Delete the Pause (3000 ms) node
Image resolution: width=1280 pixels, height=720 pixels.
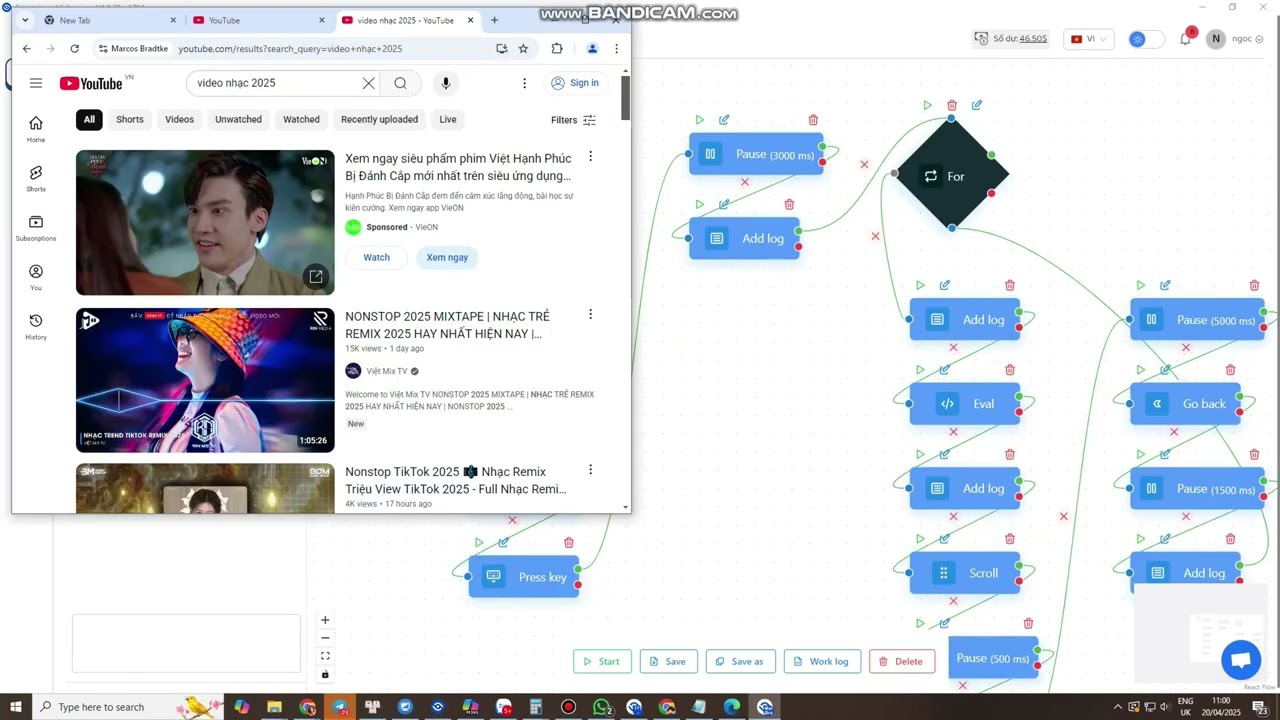[813, 120]
